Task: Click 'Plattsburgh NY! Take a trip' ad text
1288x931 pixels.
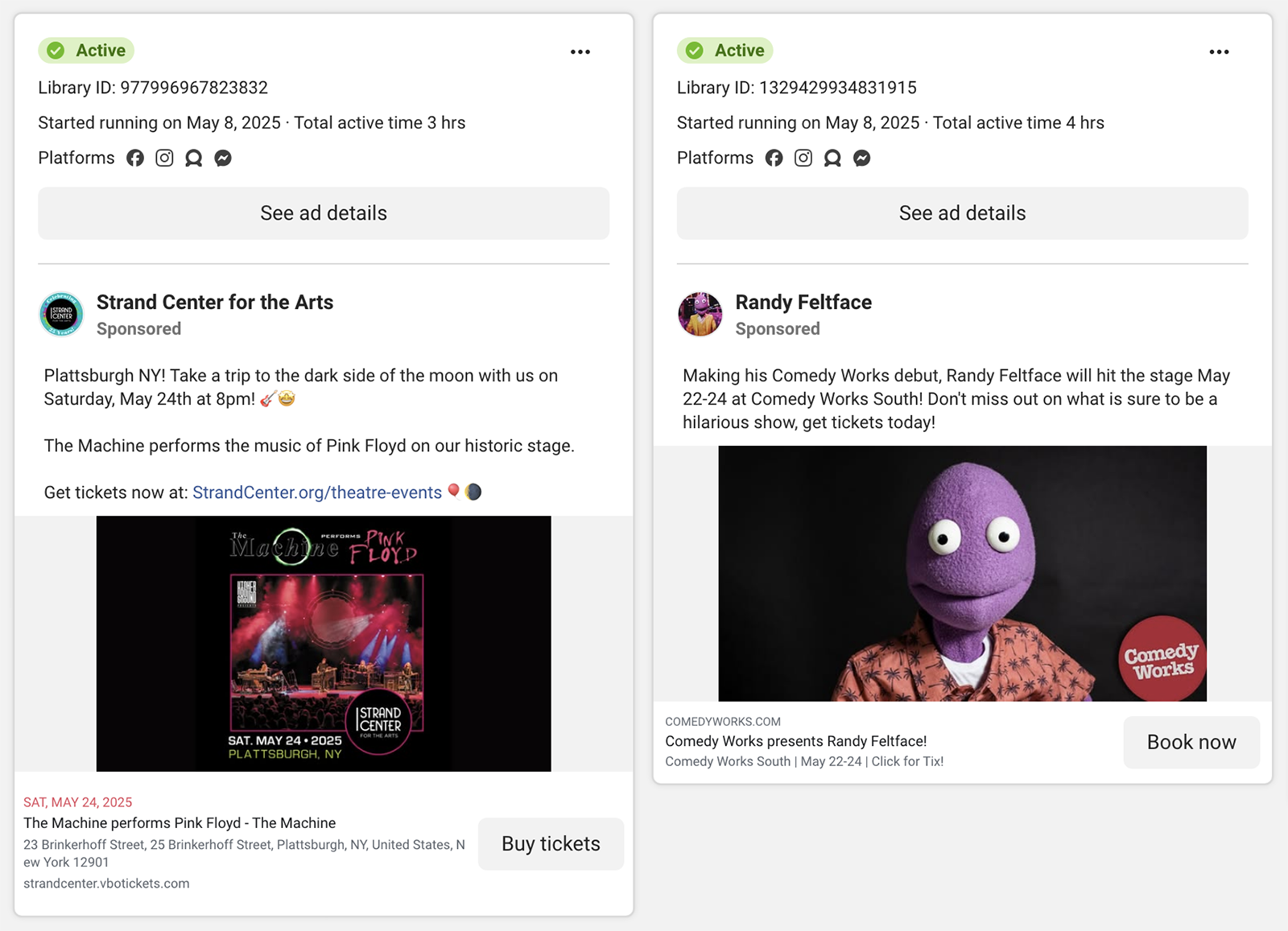Action: tap(301, 387)
